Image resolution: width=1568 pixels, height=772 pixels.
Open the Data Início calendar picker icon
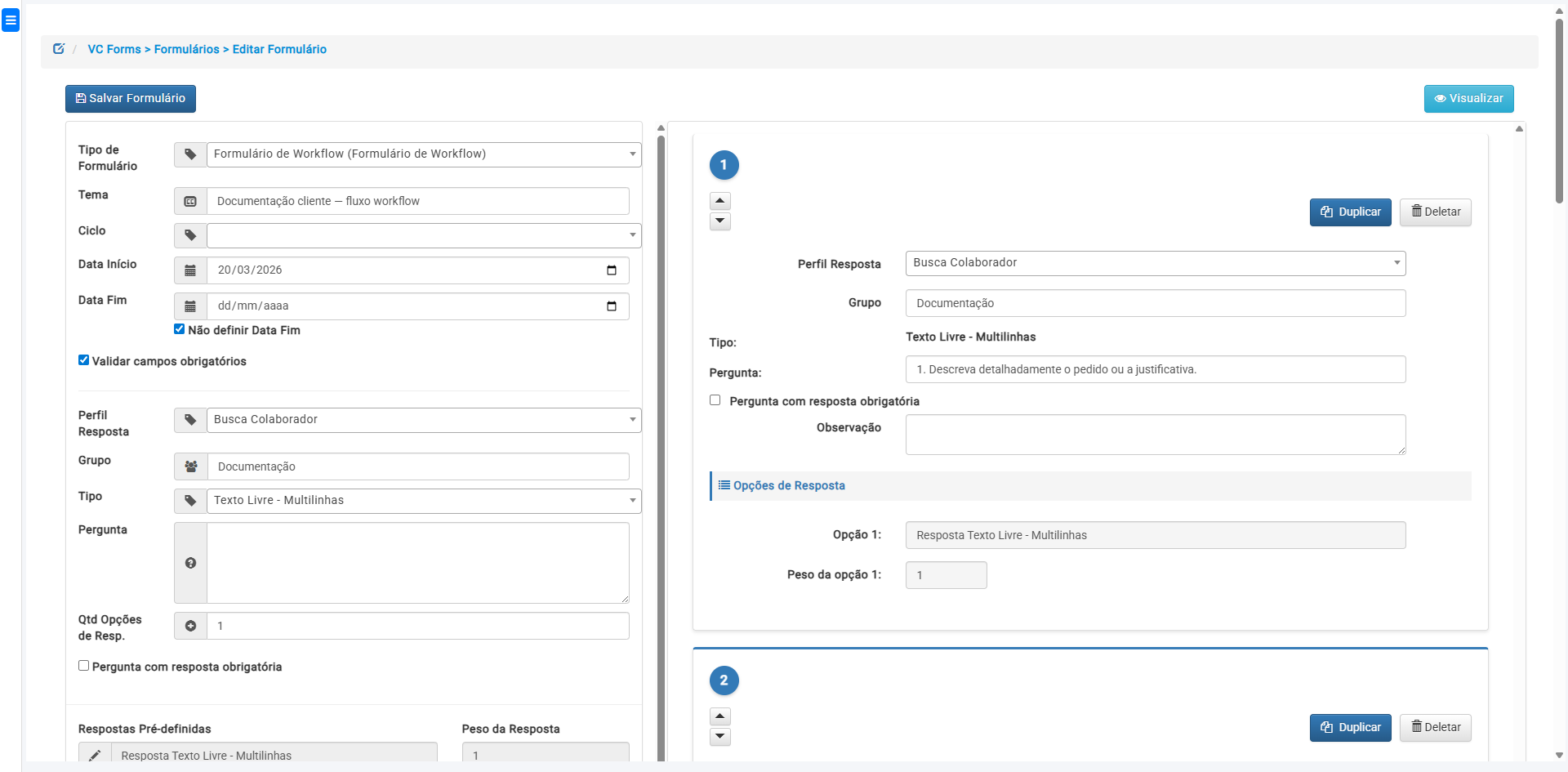point(611,270)
